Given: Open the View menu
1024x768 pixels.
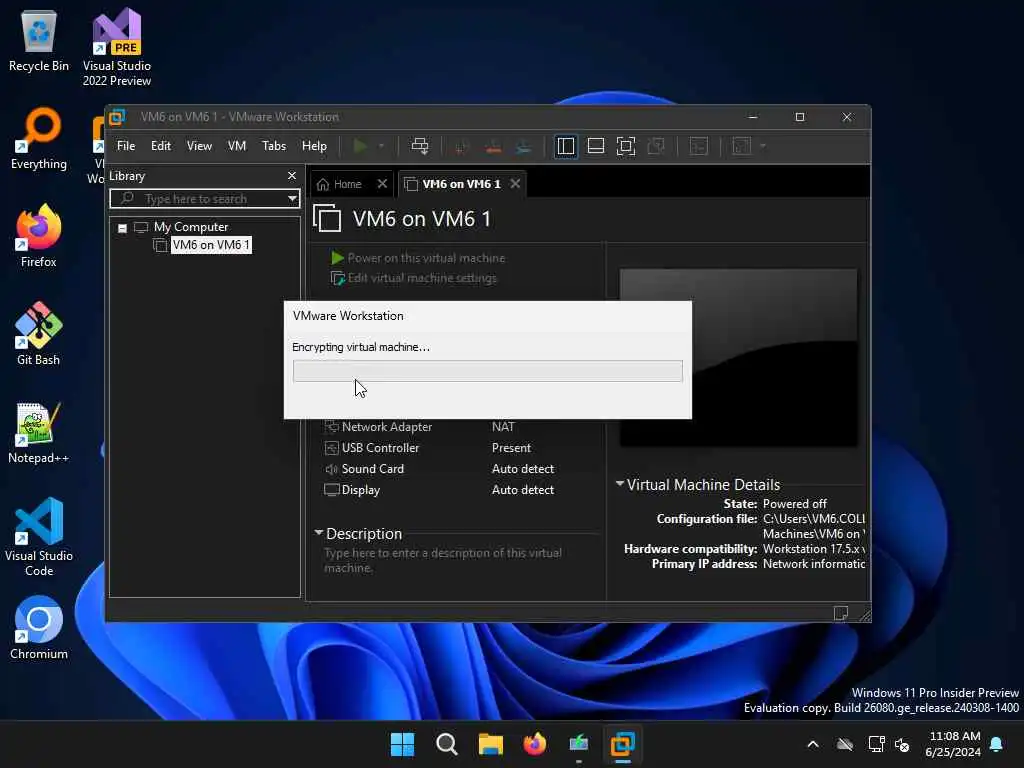Looking at the screenshot, I should pos(199,146).
